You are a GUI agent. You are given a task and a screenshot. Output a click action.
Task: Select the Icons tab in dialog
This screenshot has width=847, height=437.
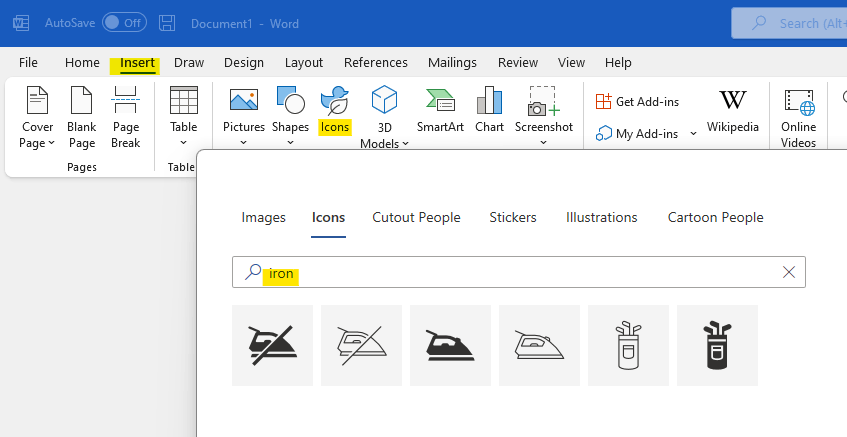[328, 218]
